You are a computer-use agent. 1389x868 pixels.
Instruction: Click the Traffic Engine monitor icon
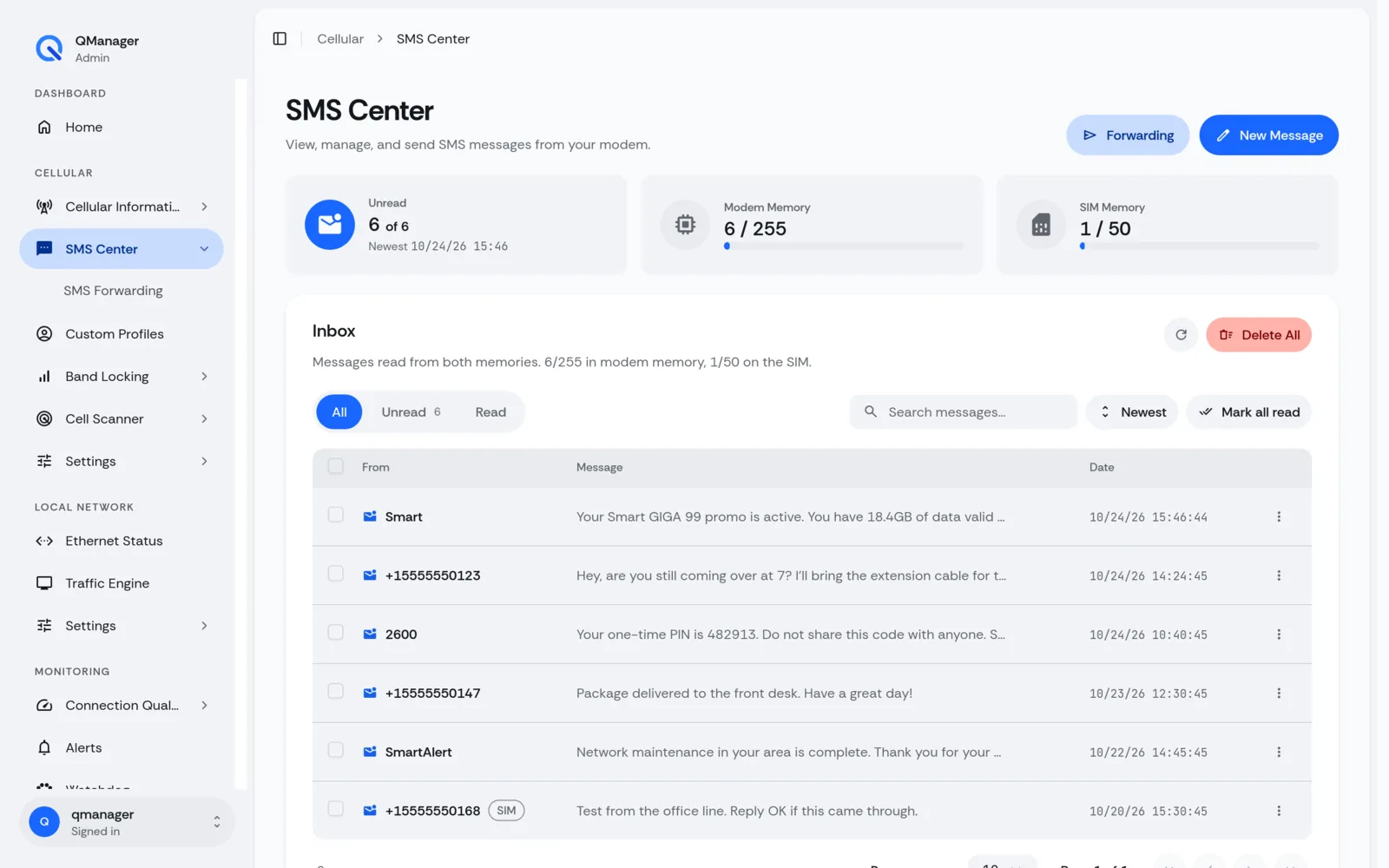pyautogui.click(x=44, y=583)
